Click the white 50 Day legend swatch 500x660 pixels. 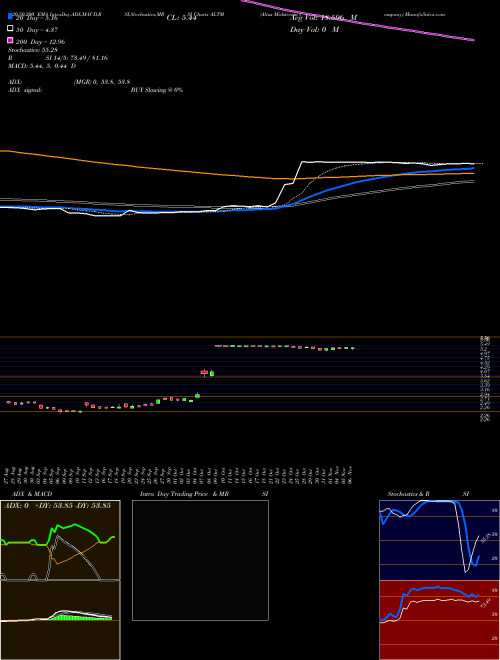pos(10,29)
